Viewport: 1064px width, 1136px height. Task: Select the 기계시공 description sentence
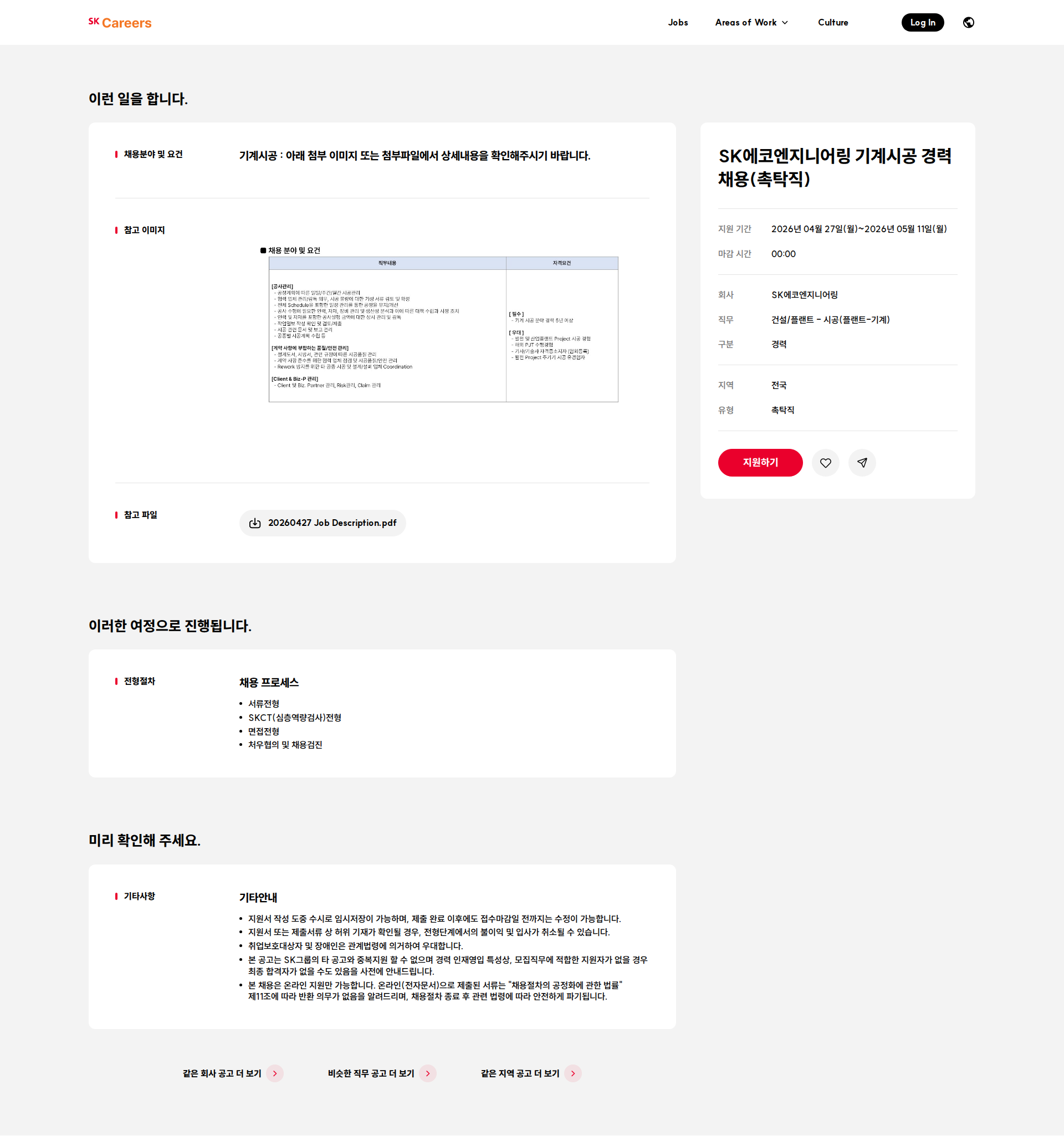point(415,155)
